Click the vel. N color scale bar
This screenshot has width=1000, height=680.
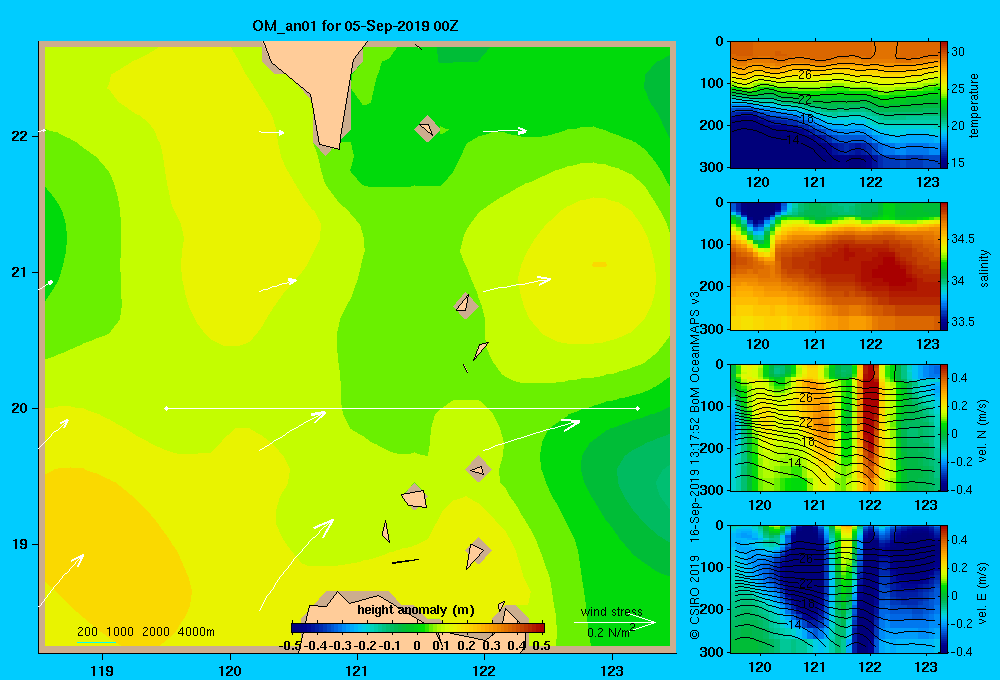coord(944,427)
